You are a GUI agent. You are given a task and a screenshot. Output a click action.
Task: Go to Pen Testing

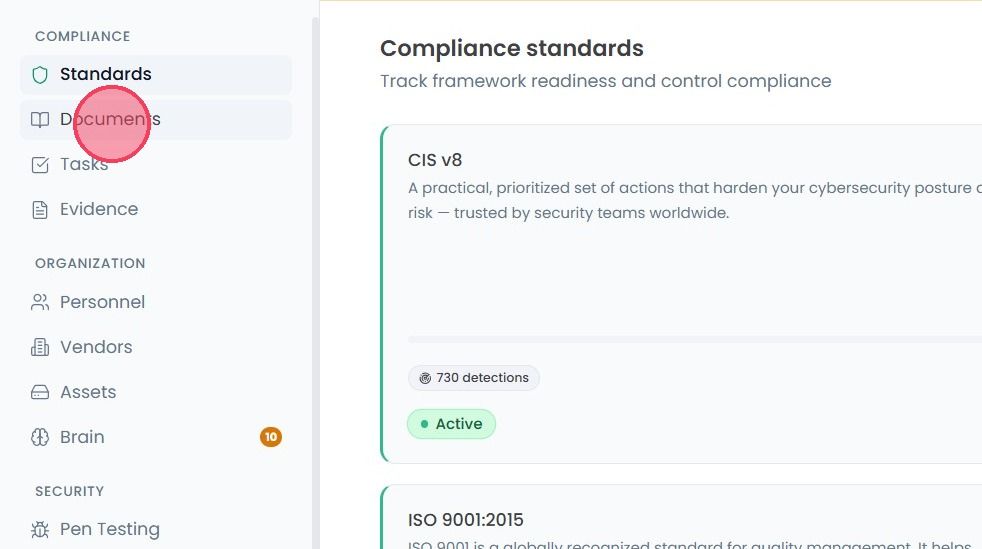pos(155,530)
